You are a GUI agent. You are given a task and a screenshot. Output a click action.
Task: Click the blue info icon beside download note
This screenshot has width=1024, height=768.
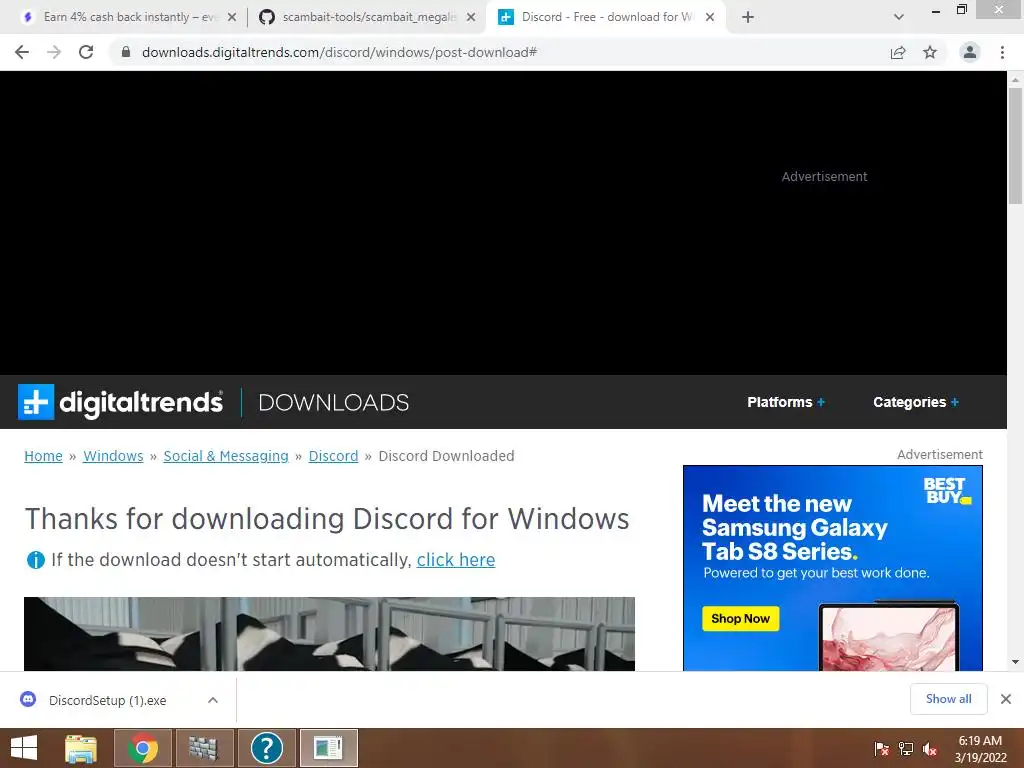coord(35,560)
